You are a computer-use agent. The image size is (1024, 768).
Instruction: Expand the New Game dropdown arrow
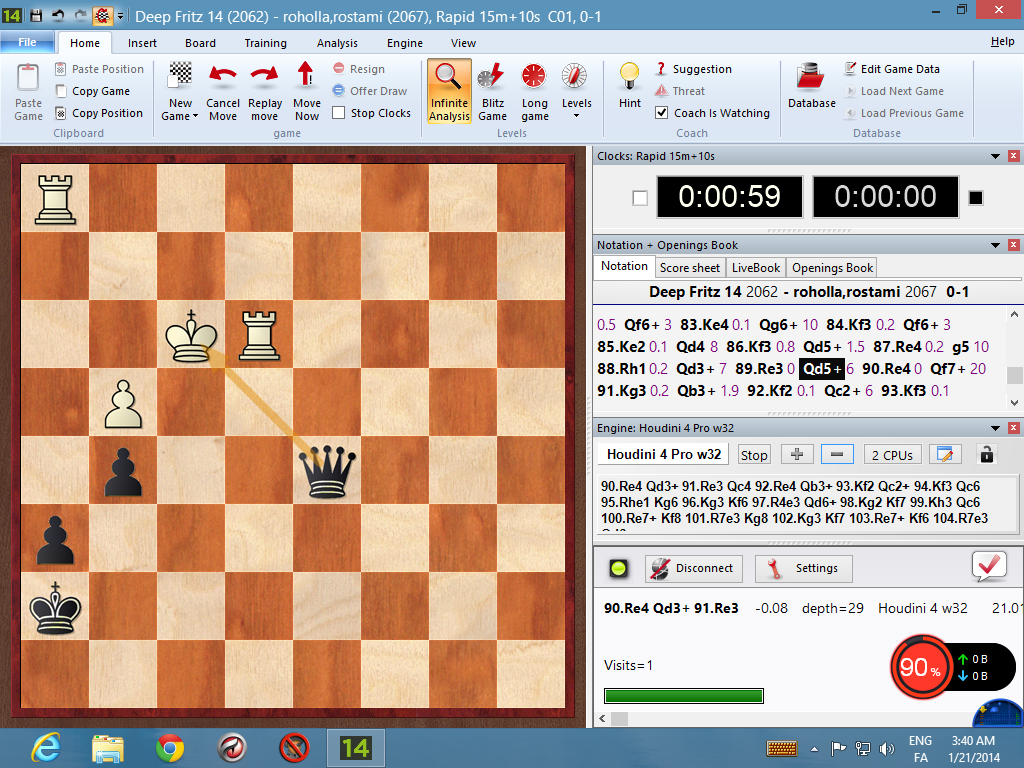(x=195, y=116)
